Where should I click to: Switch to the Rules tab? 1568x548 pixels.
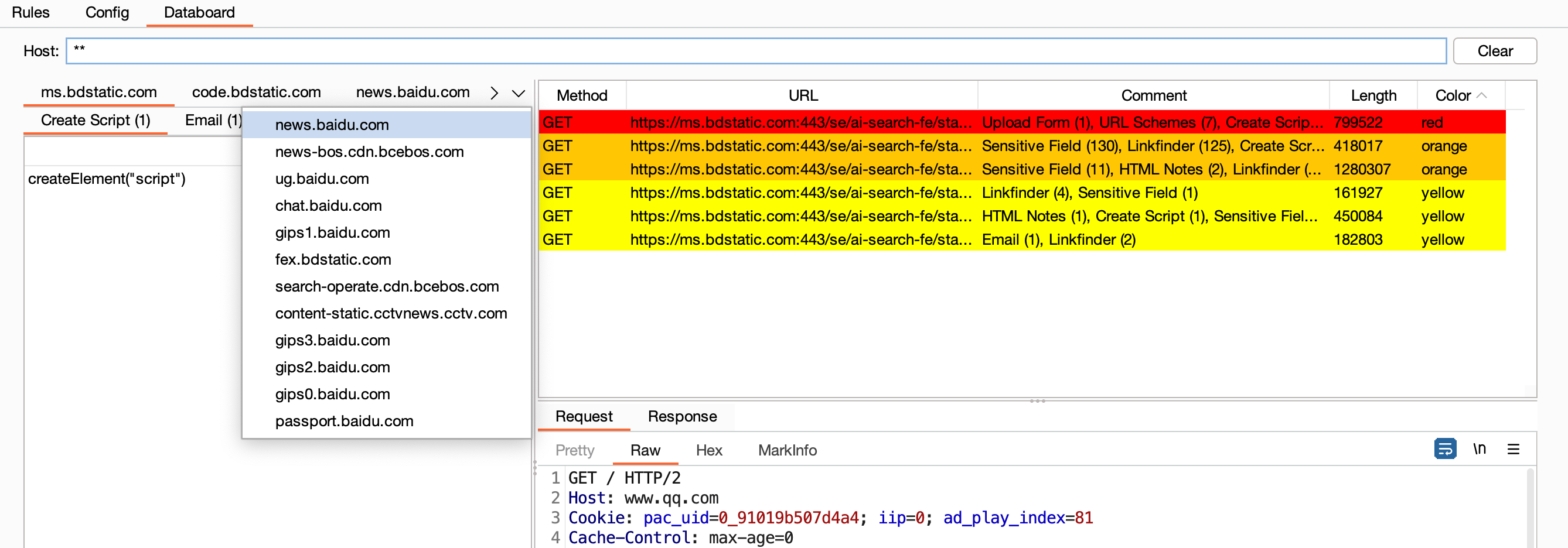click(x=30, y=12)
